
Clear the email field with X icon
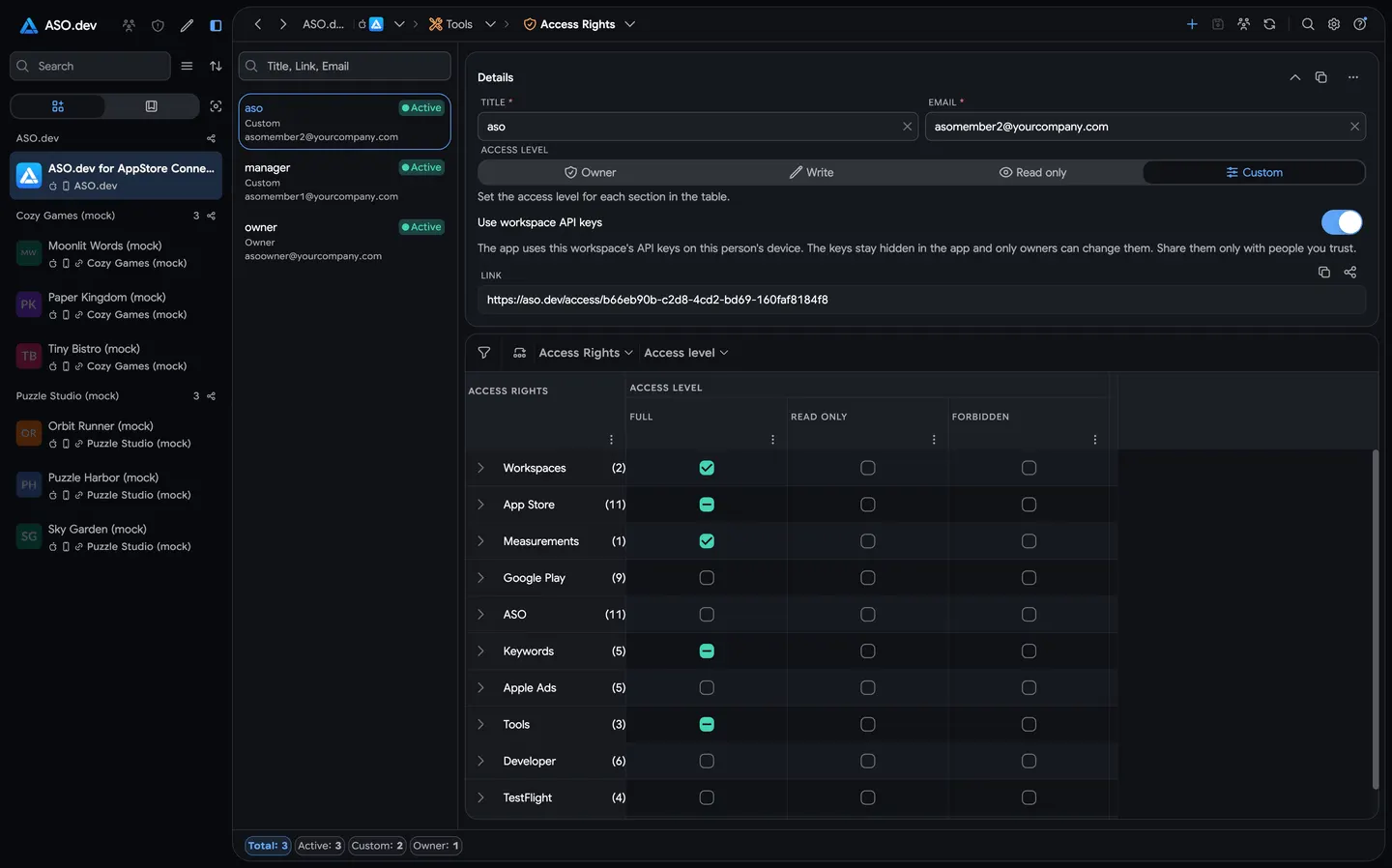point(1354,127)
